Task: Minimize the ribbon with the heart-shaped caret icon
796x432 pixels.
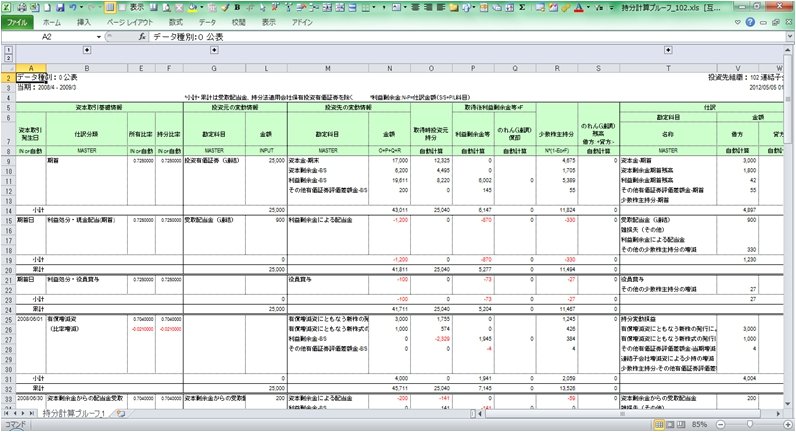Action: (738, 22)
